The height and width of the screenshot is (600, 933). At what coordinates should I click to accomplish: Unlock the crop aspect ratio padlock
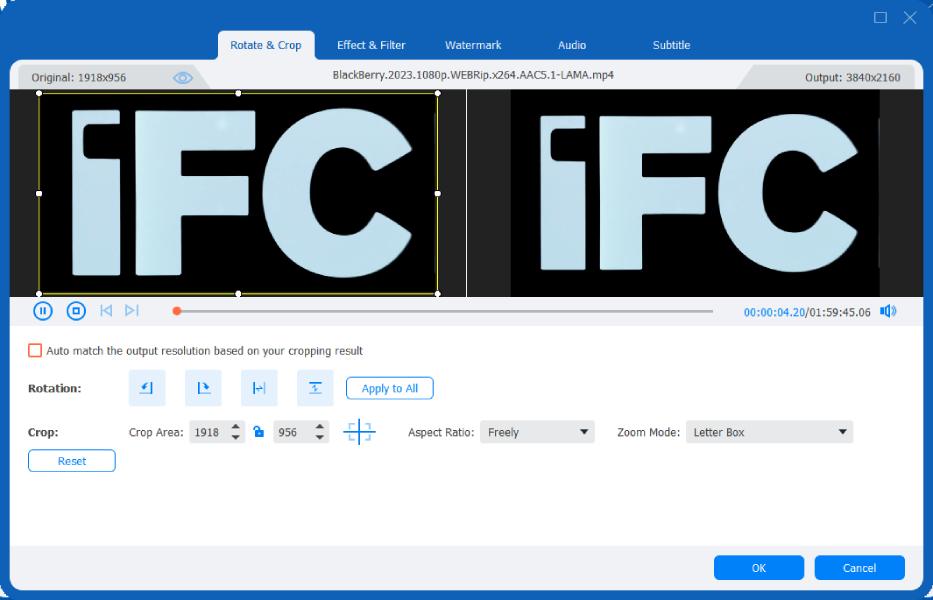259,432
